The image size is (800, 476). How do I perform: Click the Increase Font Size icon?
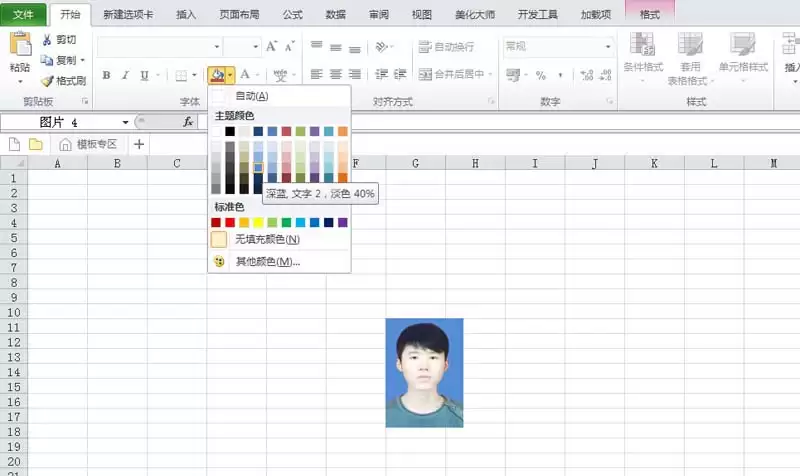coord(271,47)
